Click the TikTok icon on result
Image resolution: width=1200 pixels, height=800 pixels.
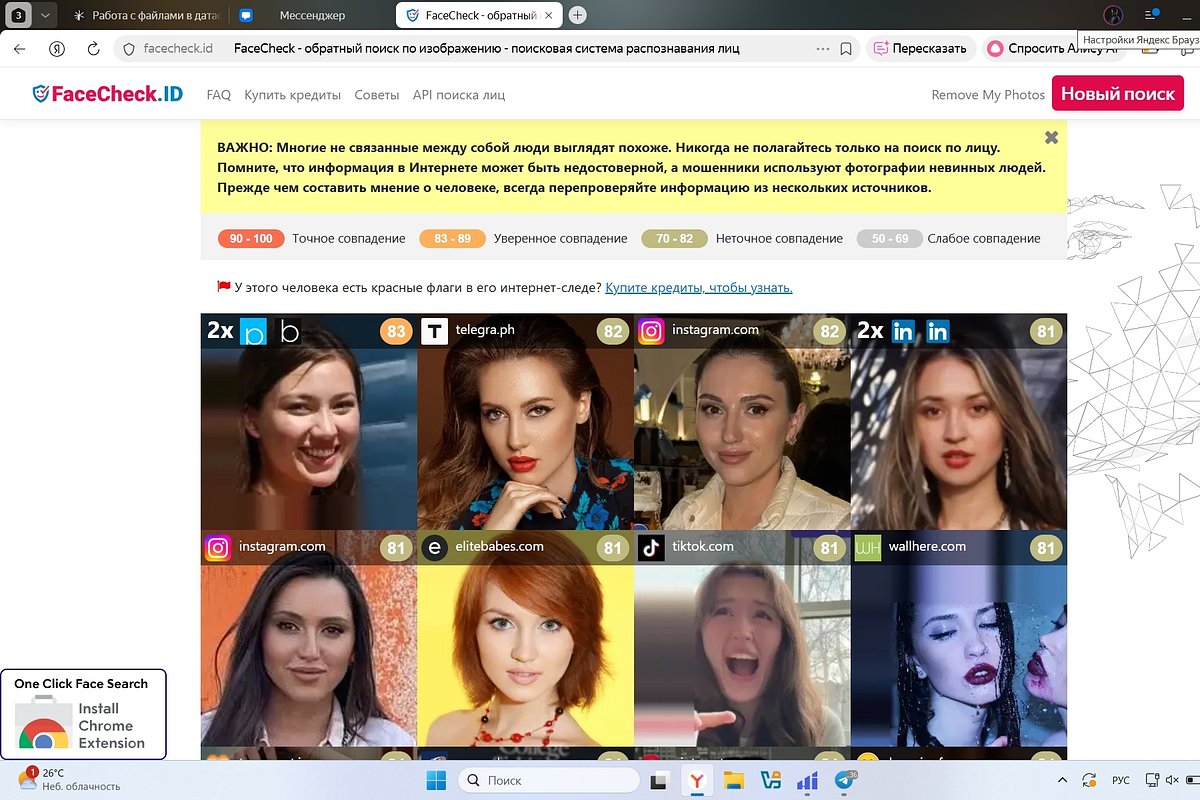tap(651, 548)
